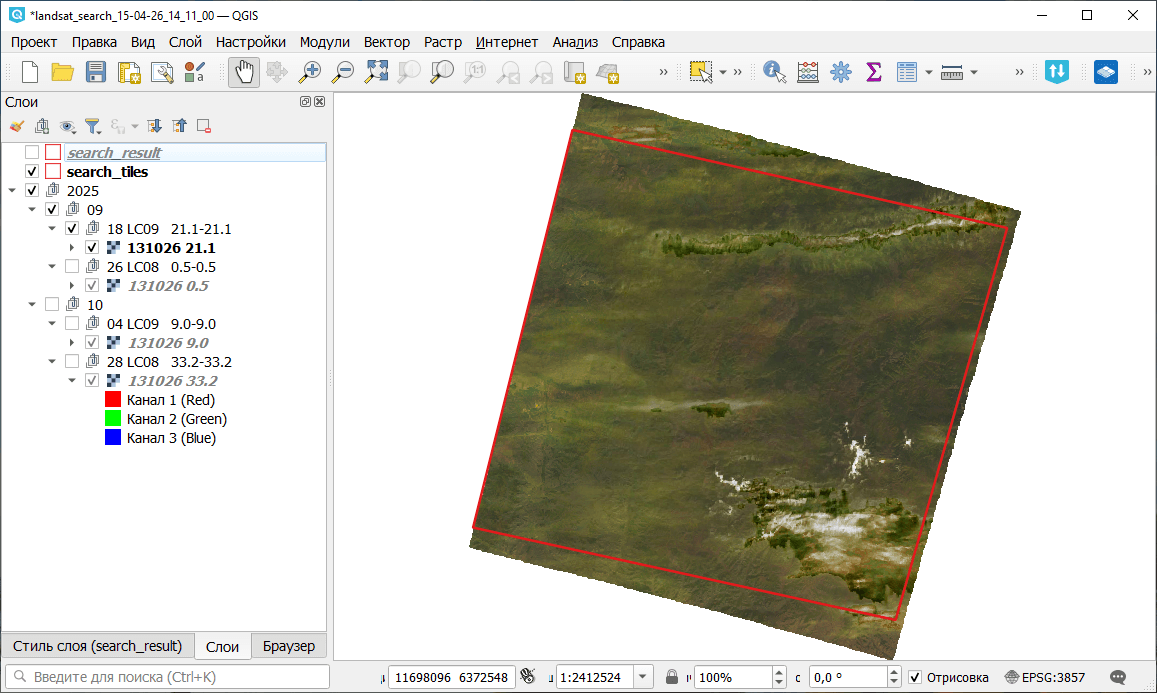
Task: Open the Растр menu
Action: click(x=443, y=42)
